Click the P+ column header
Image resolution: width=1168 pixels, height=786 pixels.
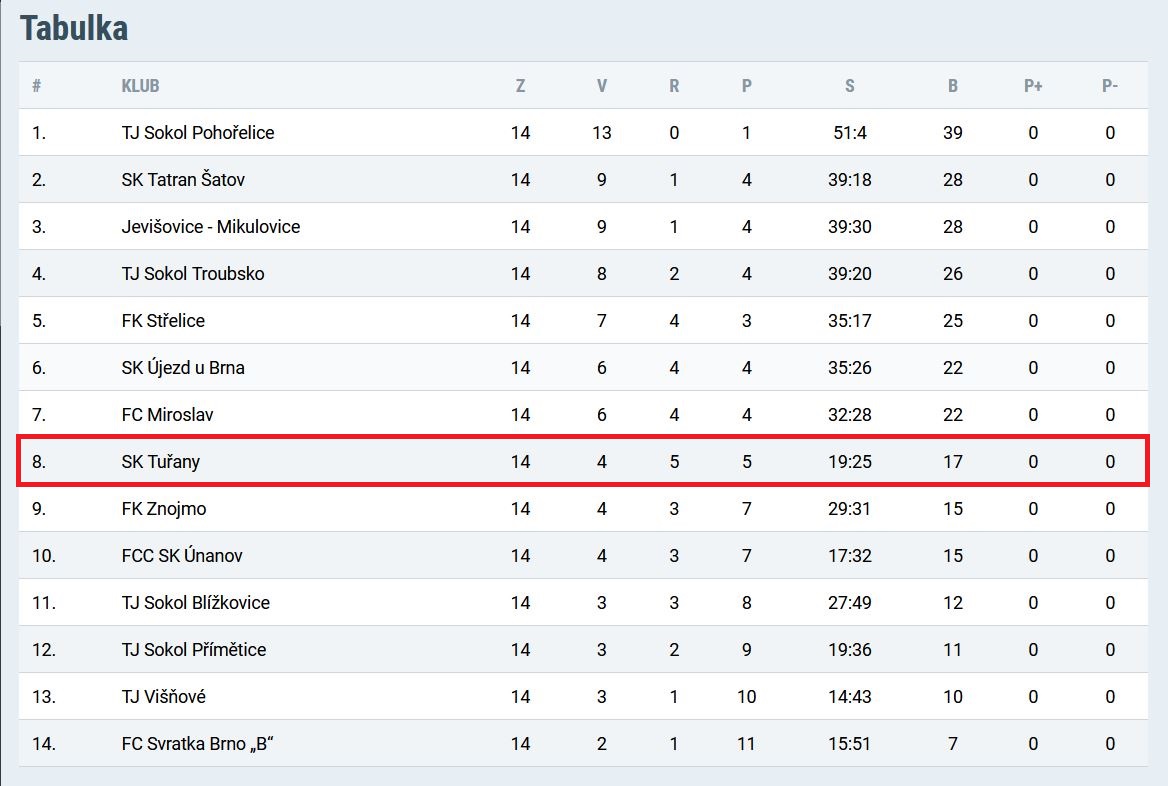(x=1033, y=86)
